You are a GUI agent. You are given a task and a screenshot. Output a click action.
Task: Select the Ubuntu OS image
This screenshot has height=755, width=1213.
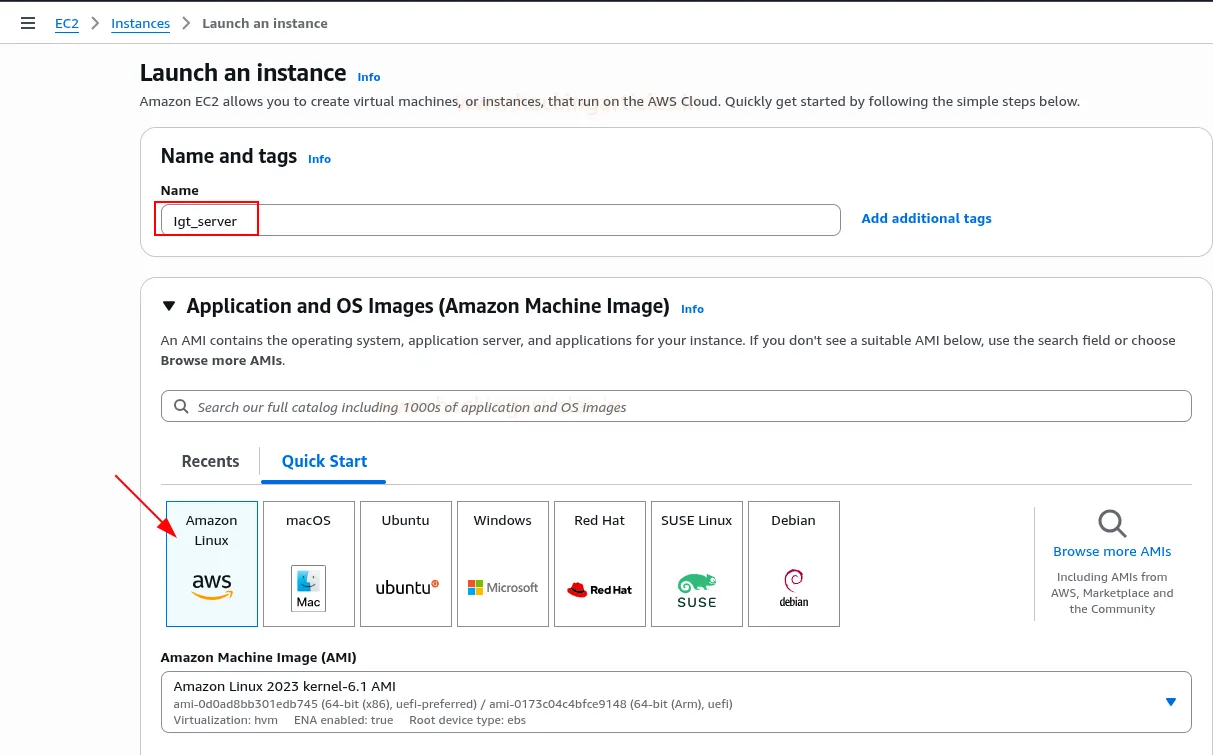pyautogui.click(x=405, y=563)
